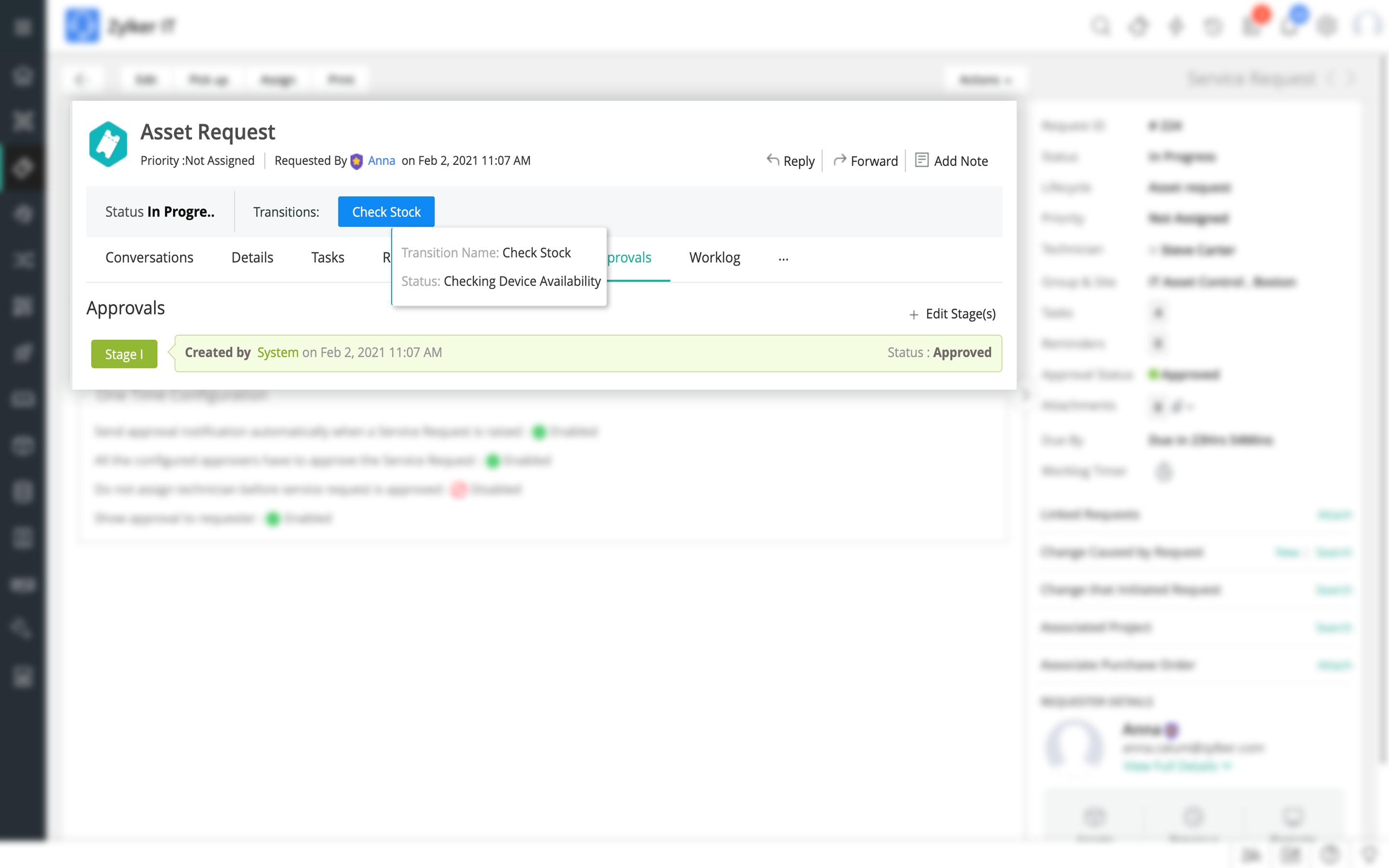Click the teal Asset Request ticket icon
1389x868 pixels.
click(108, 145)
